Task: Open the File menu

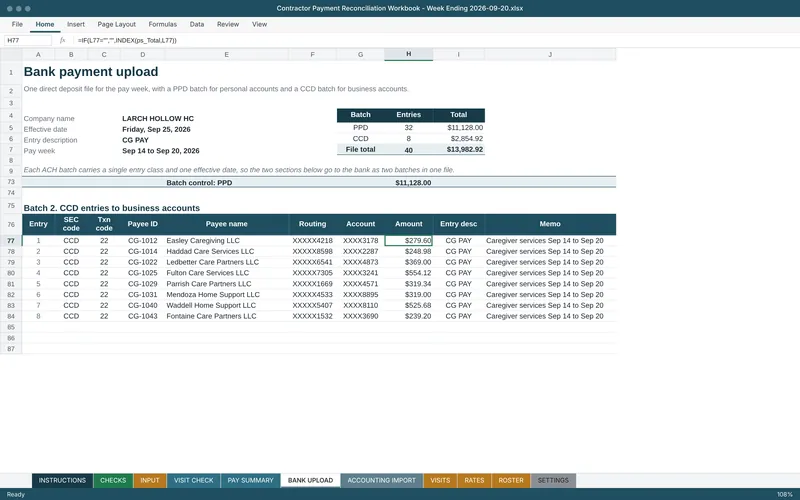Action: pos(17,24)
